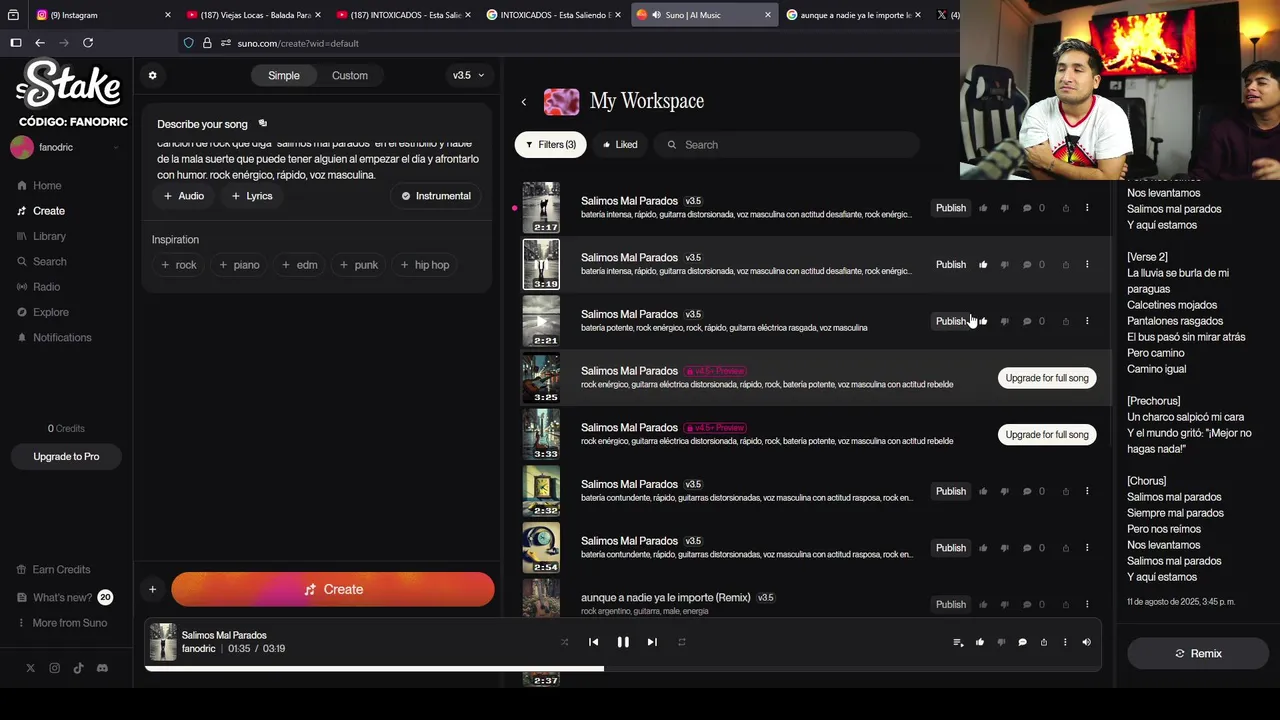Toggle repeat in the player

682,642
